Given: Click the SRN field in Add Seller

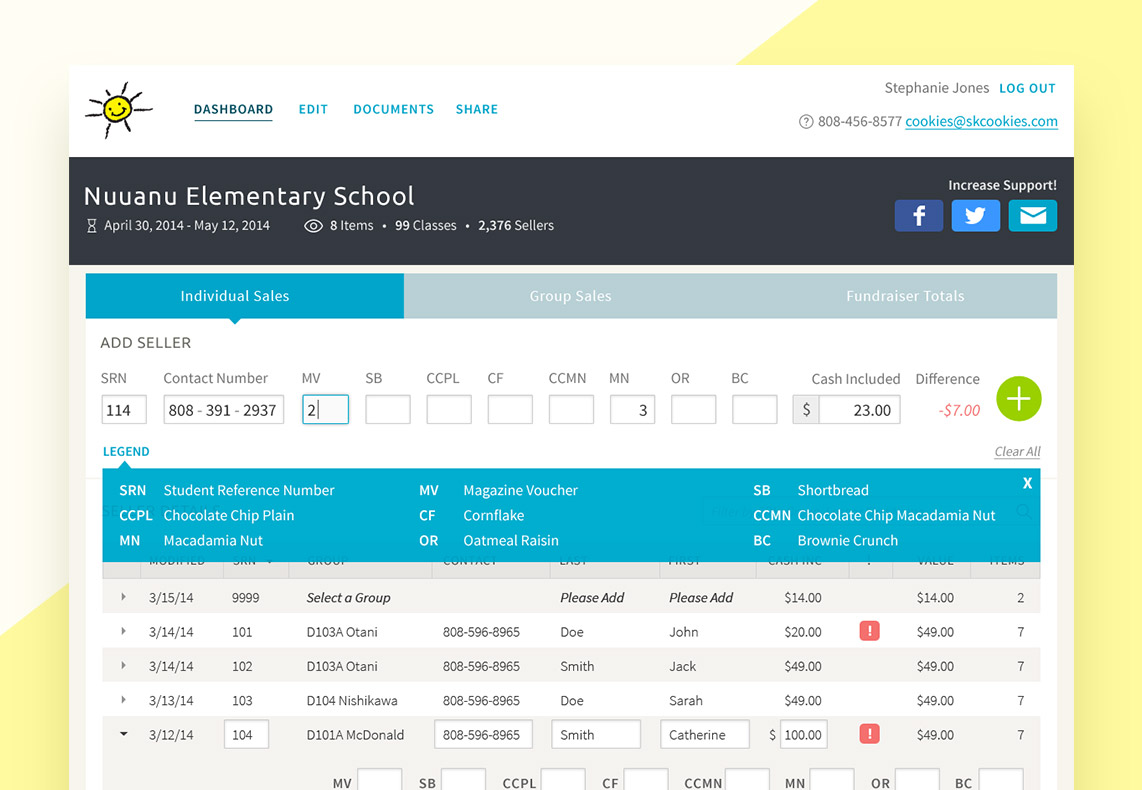Looking at the screenshot, I should (x=124, y=409).
